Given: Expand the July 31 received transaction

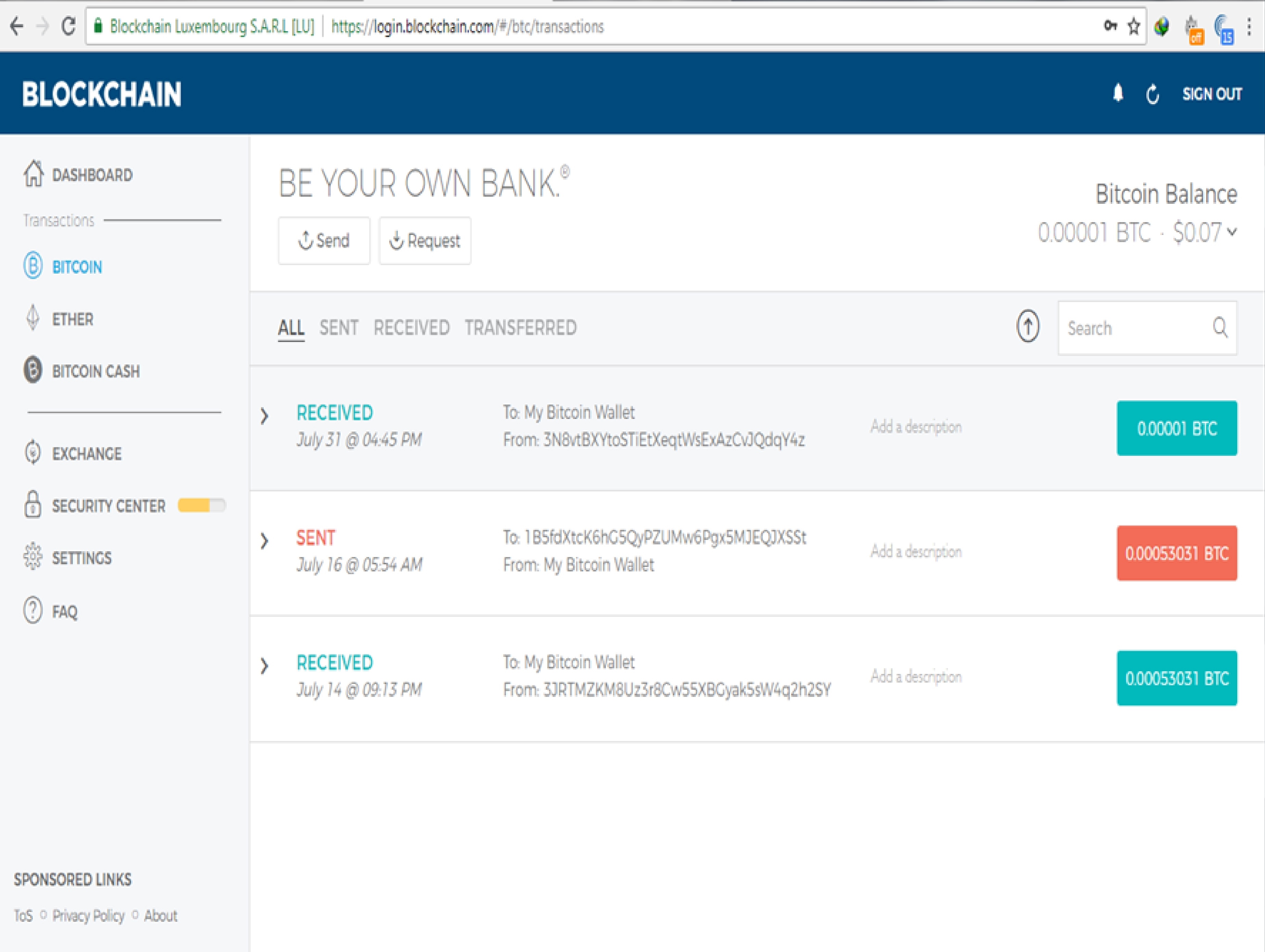Looking at the screenshot, I should click(264, 416).
